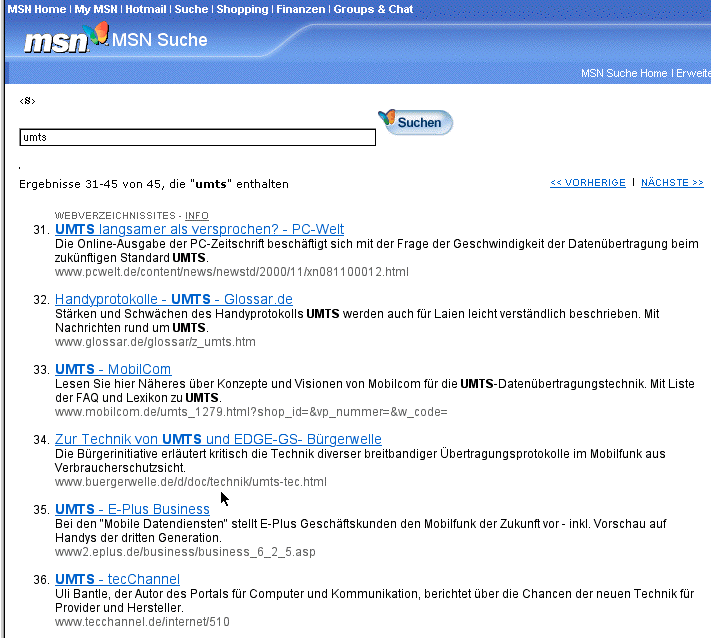
Task: Open the UMTS - tecChannel result
Action: [117, 579]
